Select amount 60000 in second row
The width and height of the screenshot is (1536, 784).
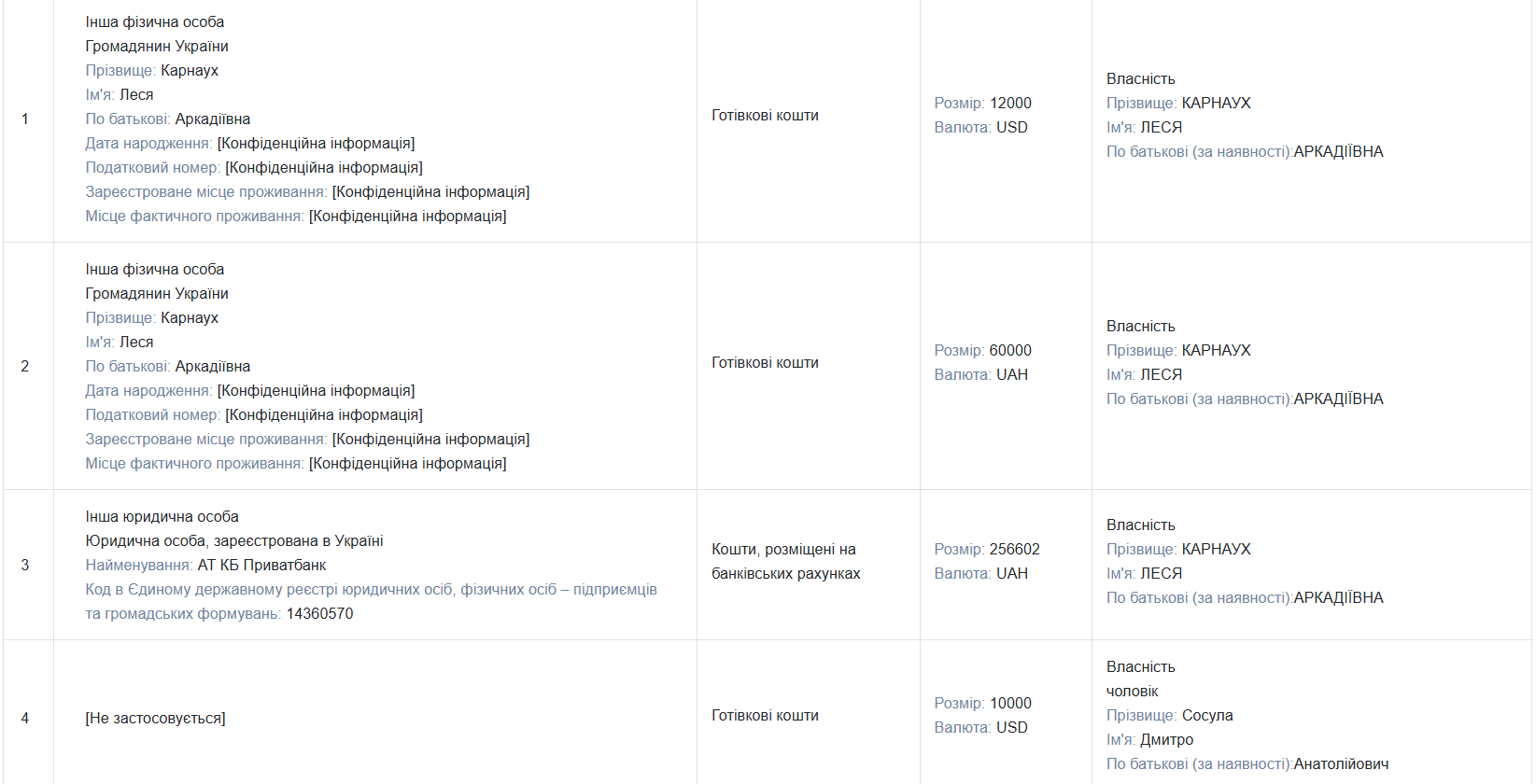pos(1010,350)
